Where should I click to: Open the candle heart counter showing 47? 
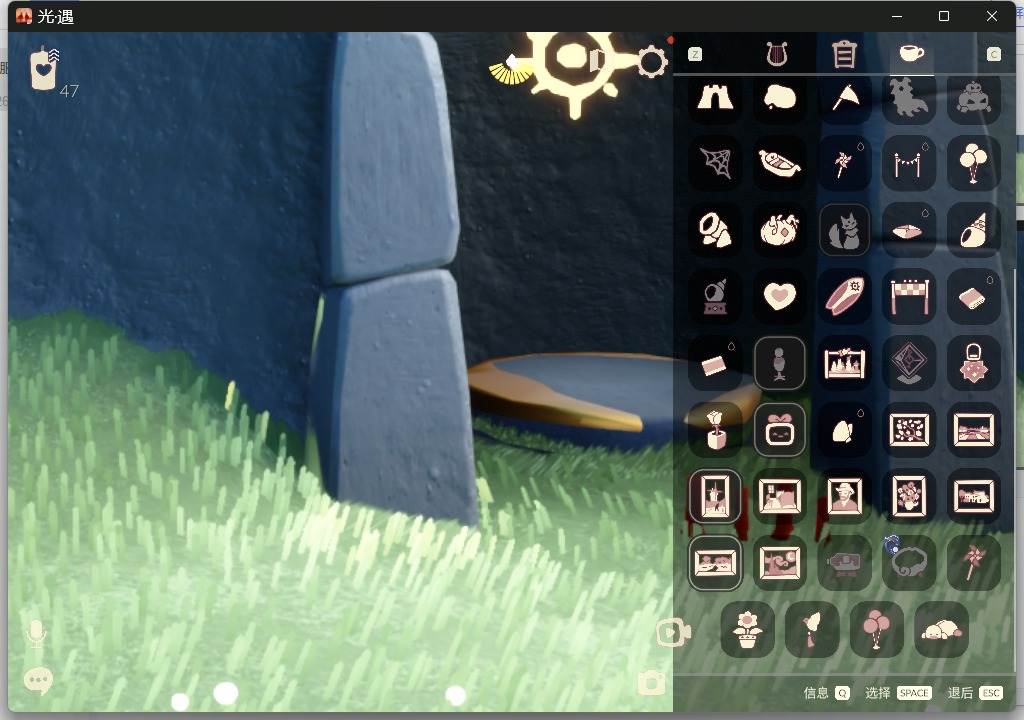pos(52,72)
